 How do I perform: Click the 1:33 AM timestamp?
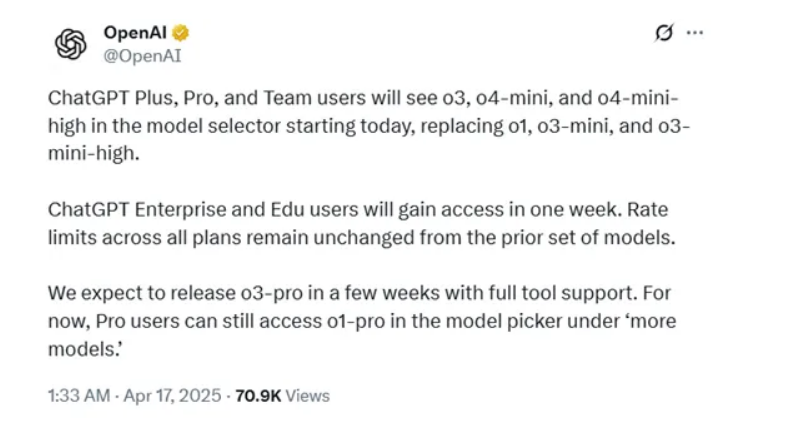click(79, 396)
